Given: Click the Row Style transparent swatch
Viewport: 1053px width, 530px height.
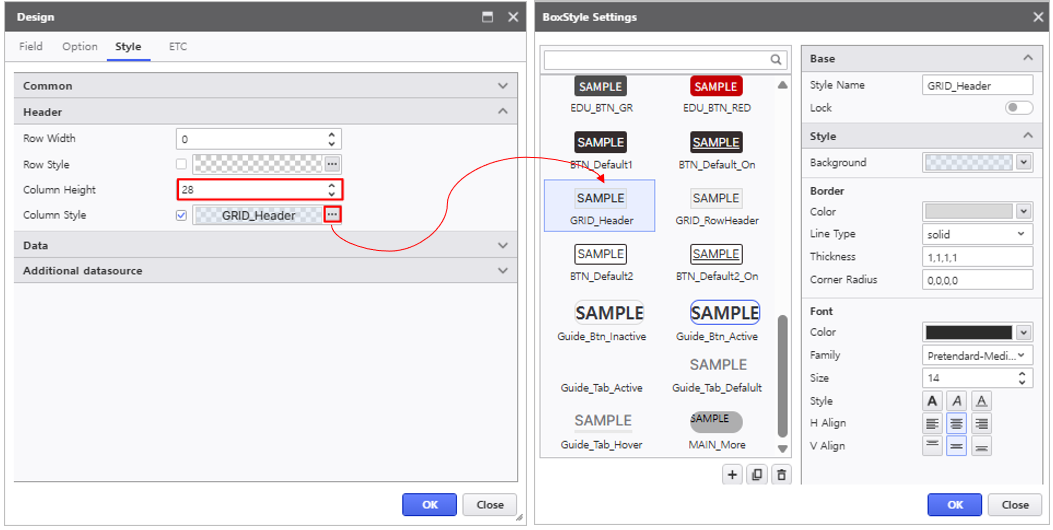Looking at the screenshot, I should [258, 164].
